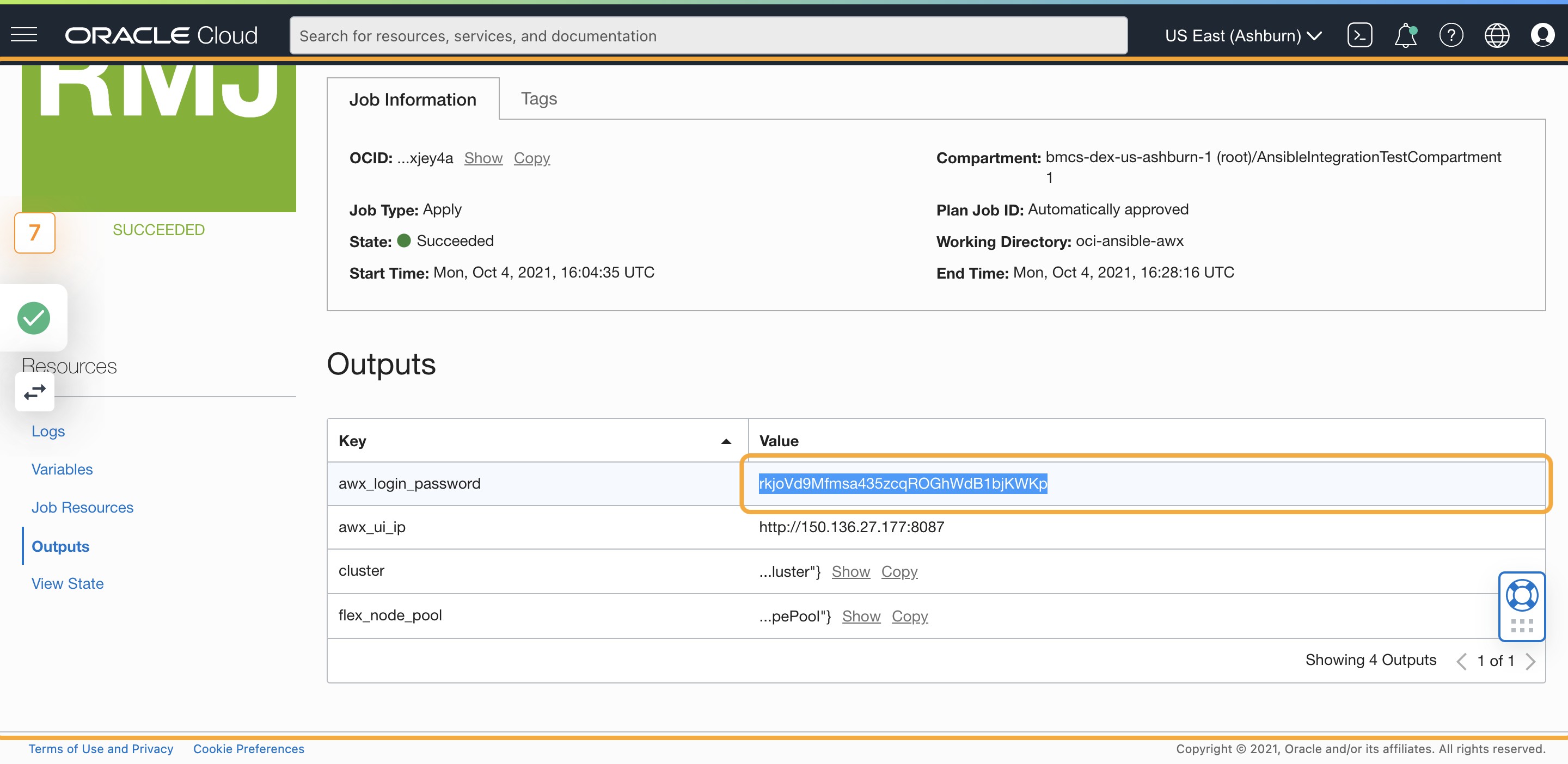Show the flex_node_pool output value
1568x764 pixels.
tap(861, 615)
